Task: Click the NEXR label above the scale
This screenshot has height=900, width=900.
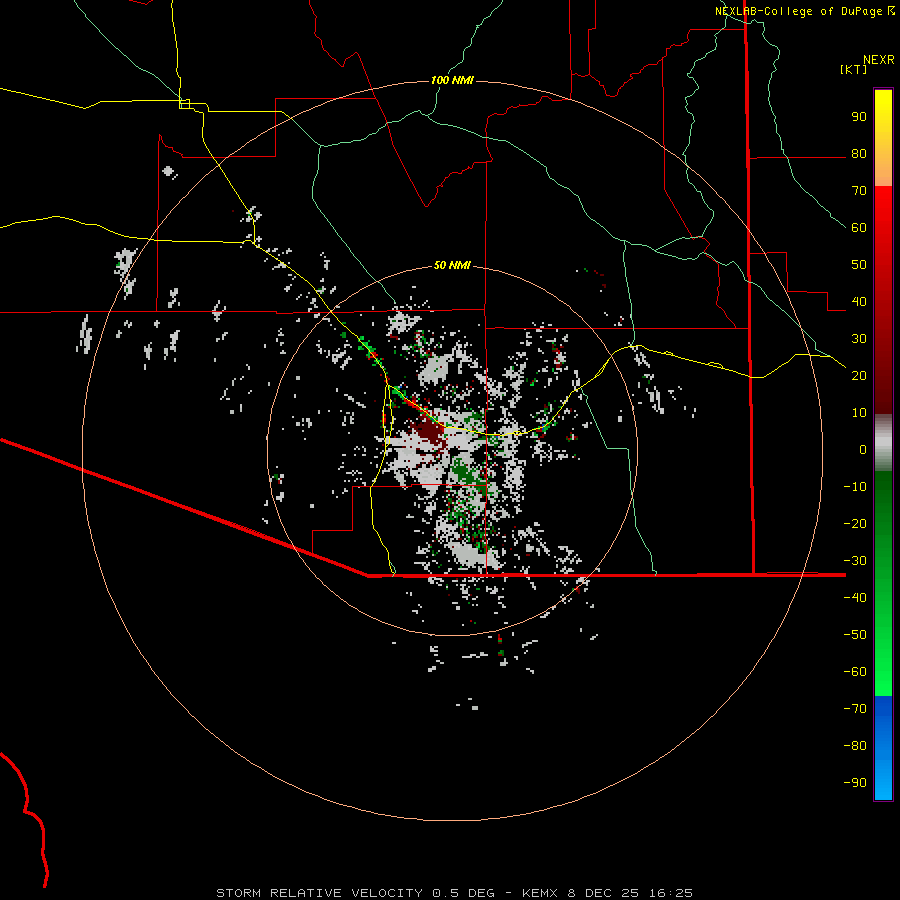Action: pos(879,60)
